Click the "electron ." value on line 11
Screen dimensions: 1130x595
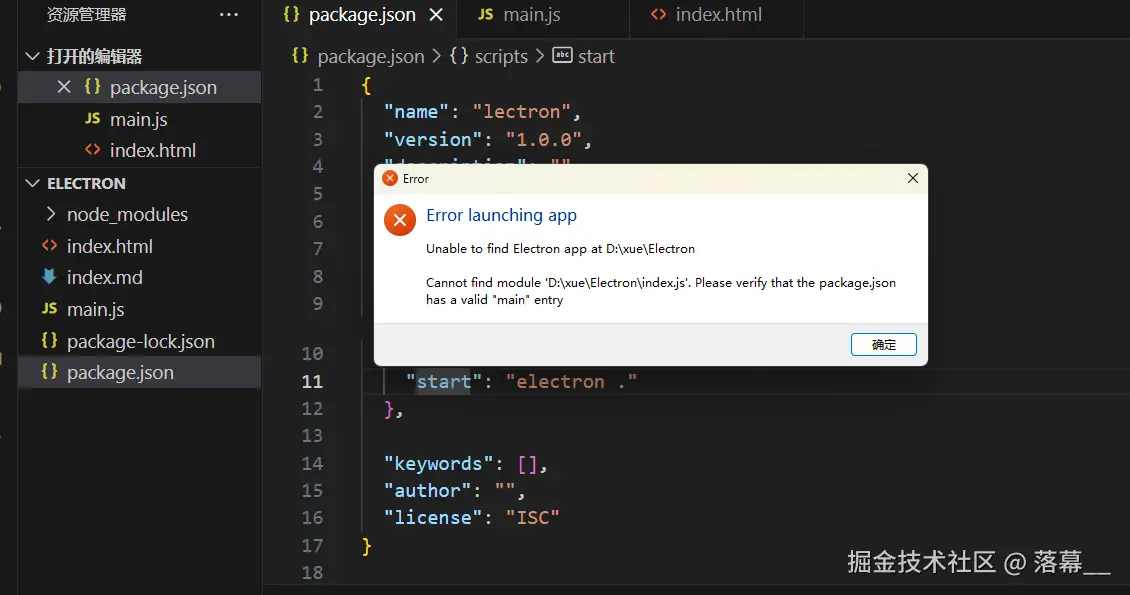pos(571,382)
